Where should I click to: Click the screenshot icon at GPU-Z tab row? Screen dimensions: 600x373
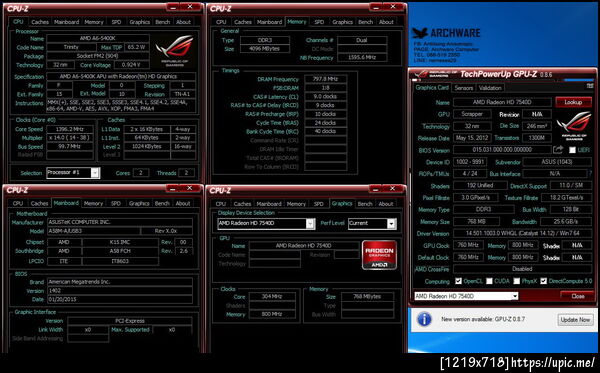coord(589,87)
